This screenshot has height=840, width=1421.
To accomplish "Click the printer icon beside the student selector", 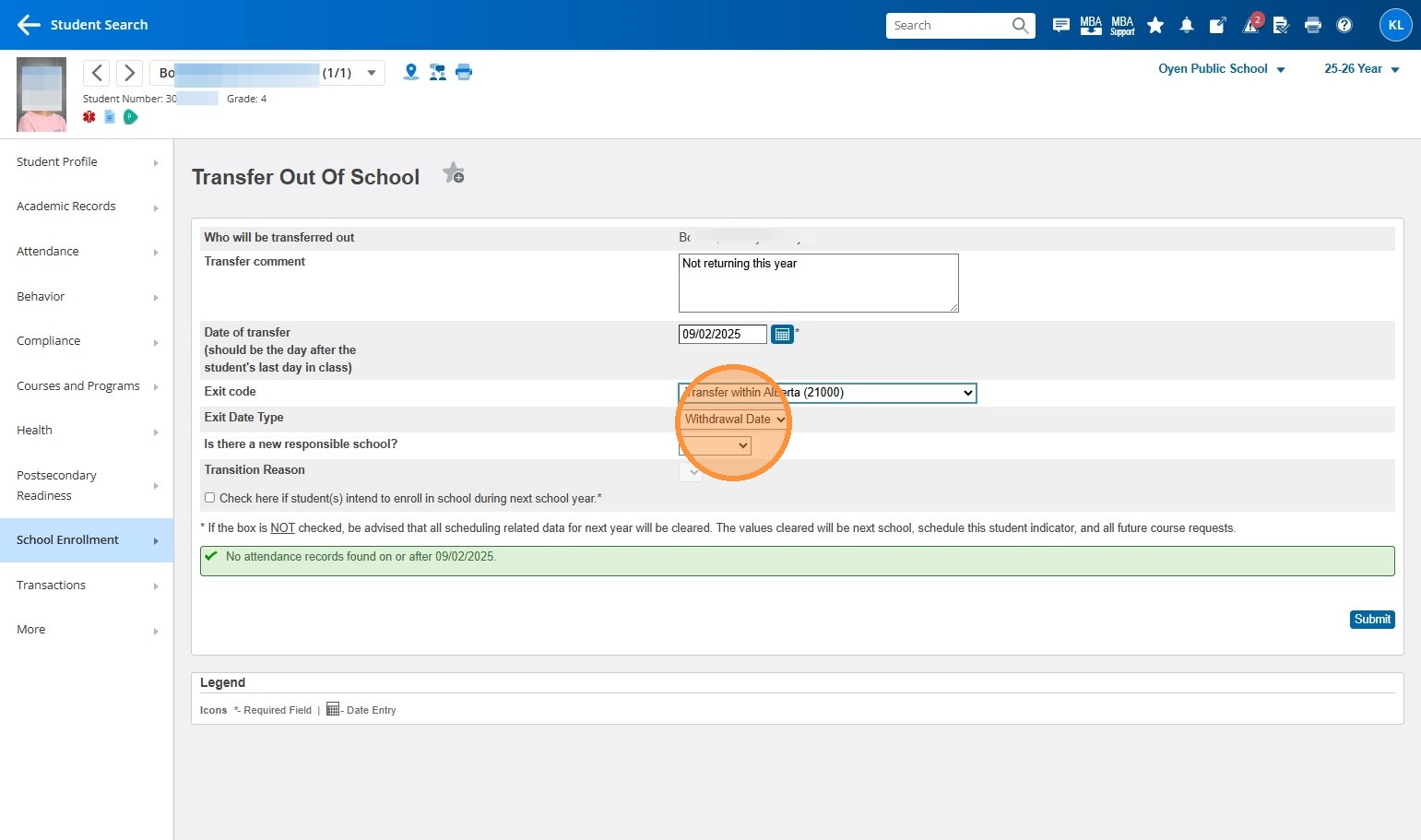I will [464, 72].
